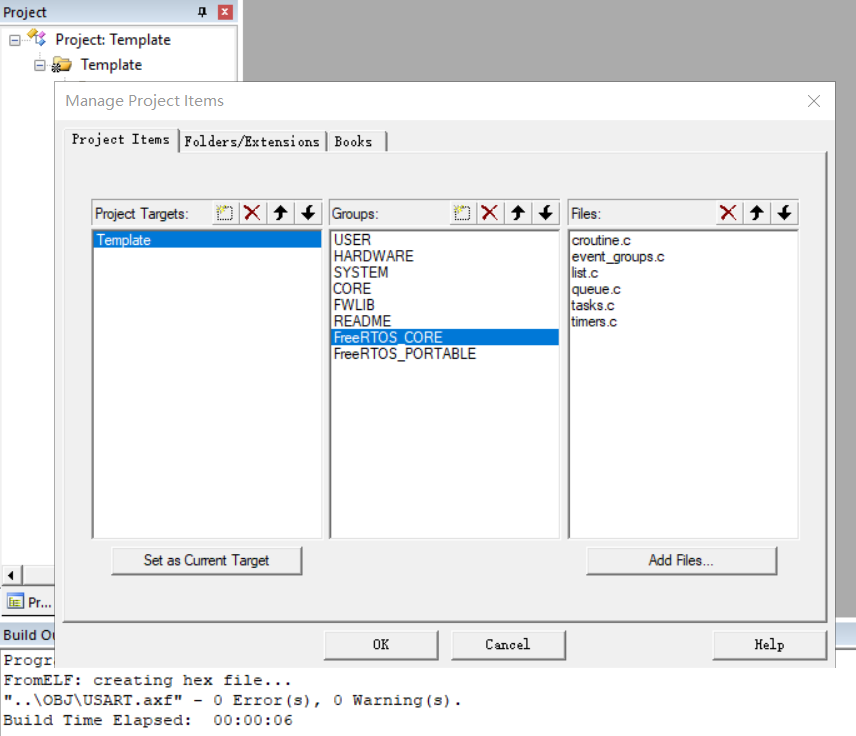Viewport: 856px width, 736px height.
Task: Pin the Project panel
Action: [x=203, y=12]
